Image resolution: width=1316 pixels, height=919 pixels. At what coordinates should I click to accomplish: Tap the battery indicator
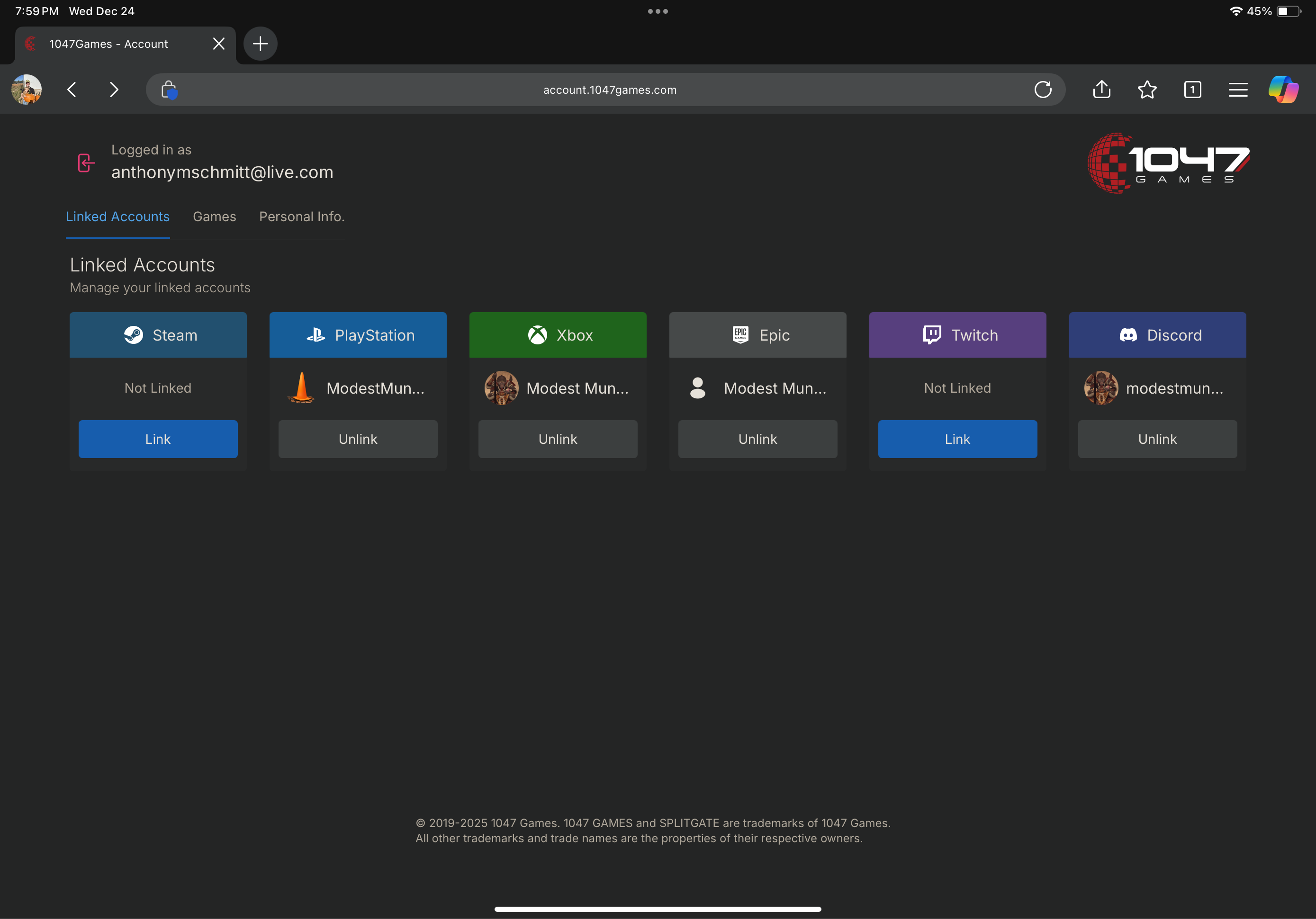click(x=1289, y=11)
